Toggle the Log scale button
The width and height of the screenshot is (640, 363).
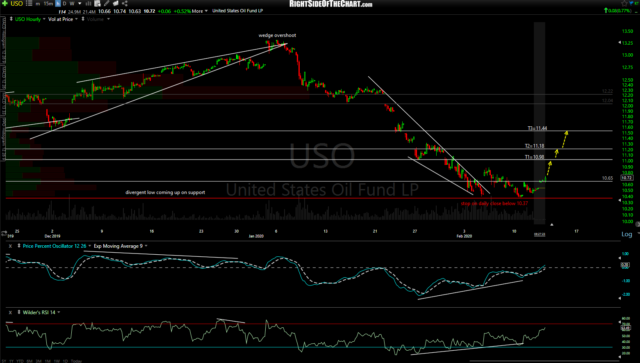(627, 234)
